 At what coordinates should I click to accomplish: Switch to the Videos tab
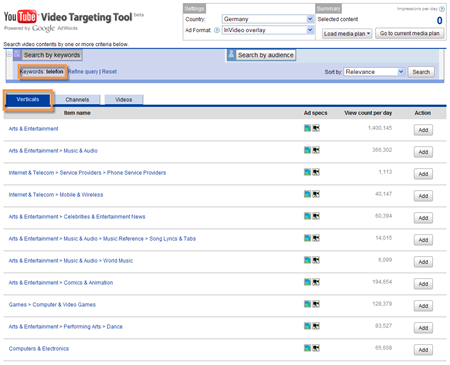click(x=124, y=100)
